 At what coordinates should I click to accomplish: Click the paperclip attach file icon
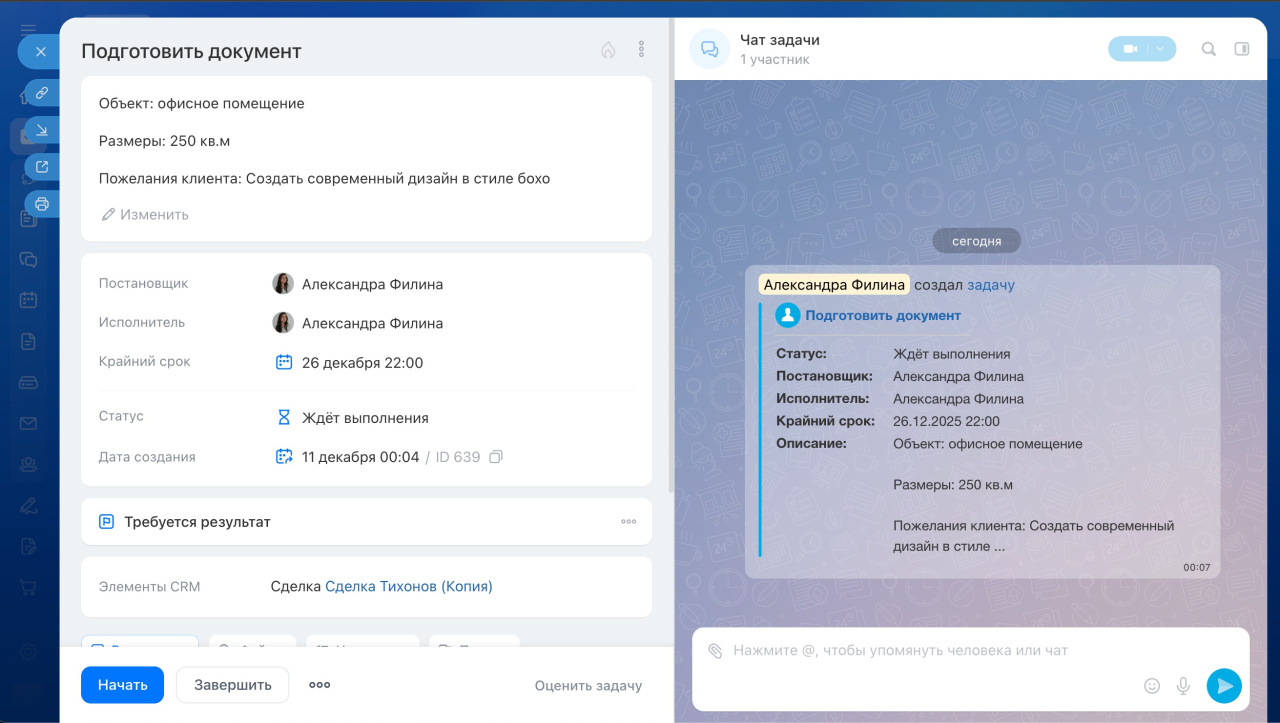(715, 651)
